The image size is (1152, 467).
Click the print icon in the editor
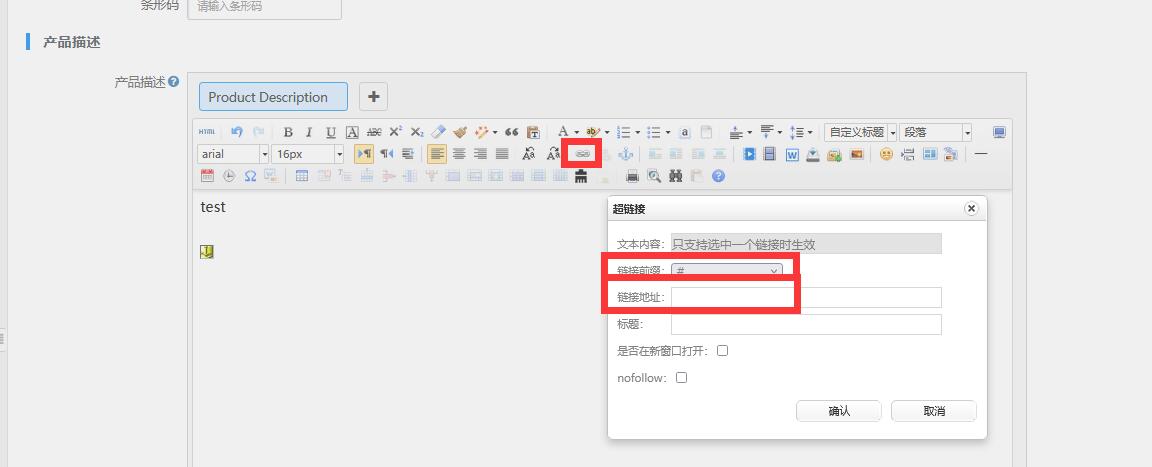coord(632,176)
